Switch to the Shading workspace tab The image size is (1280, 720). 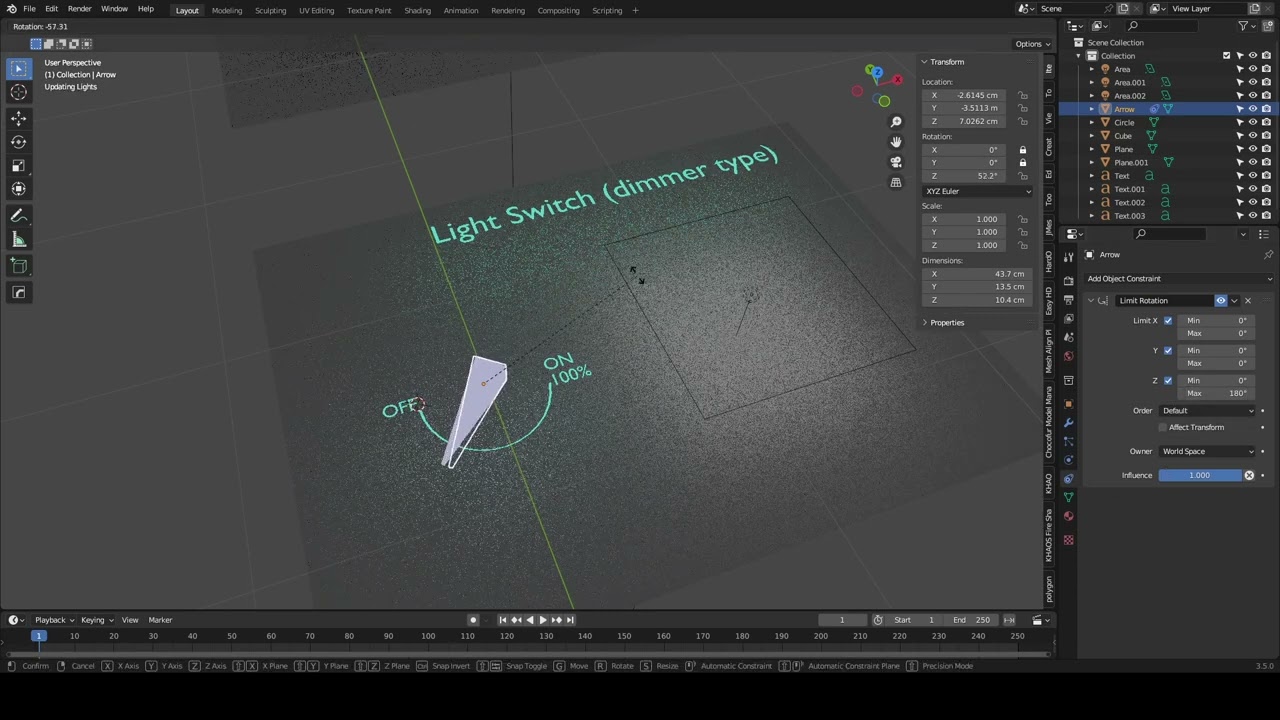418,10
